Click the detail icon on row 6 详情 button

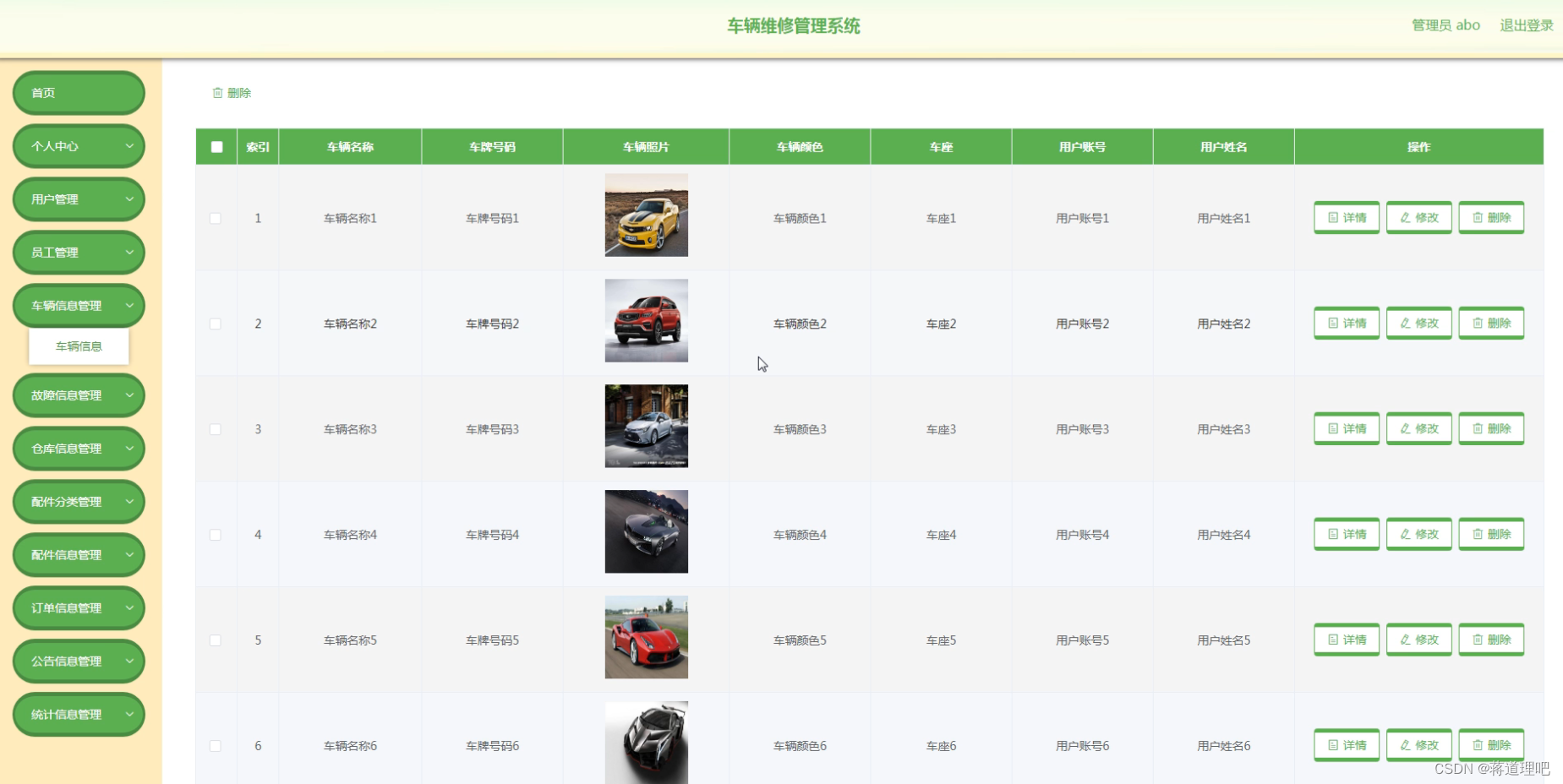(1334, 745)
